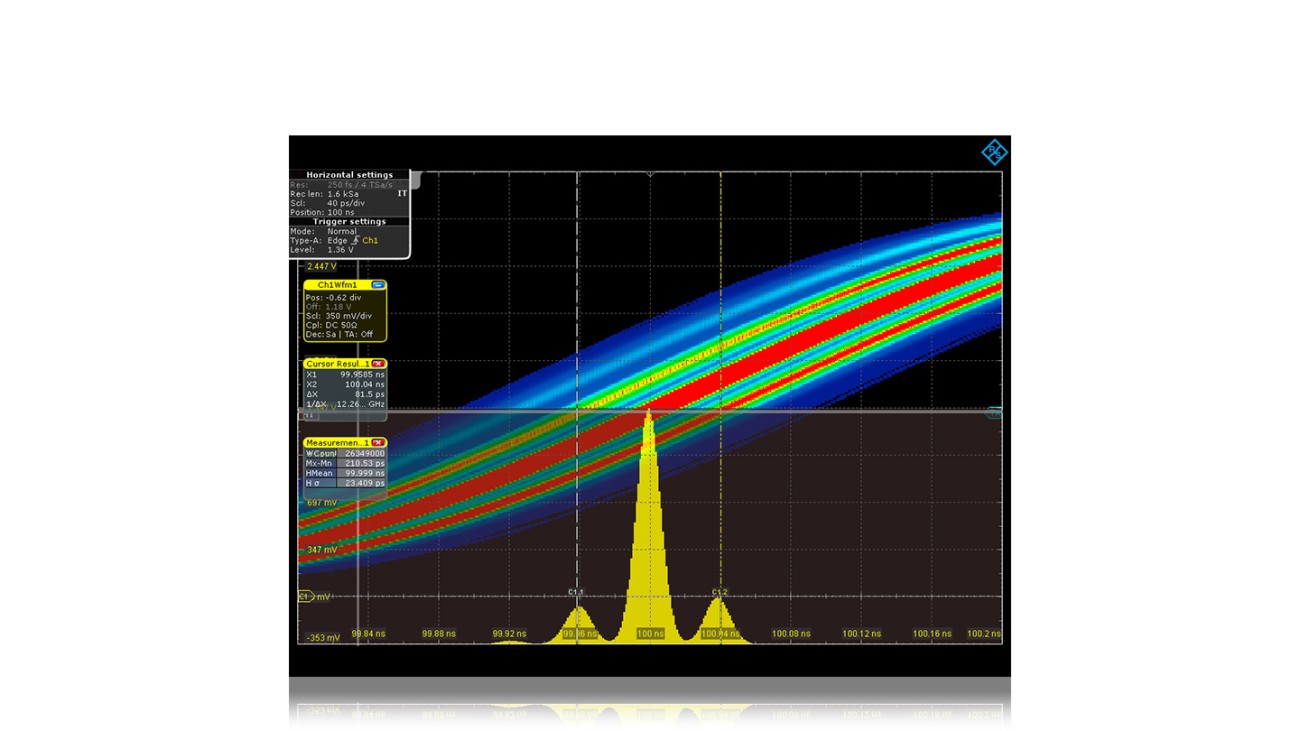The height and width of the screenshot is (731, 1300).
Task: Open the Trigger settings header
Action: pyautogui.click(x=350, y=222)
